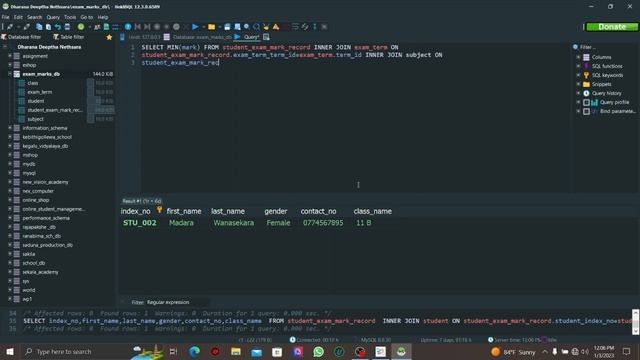The image size is (640, 360).
Task: Open the Help menu
Action: [102, 17]
